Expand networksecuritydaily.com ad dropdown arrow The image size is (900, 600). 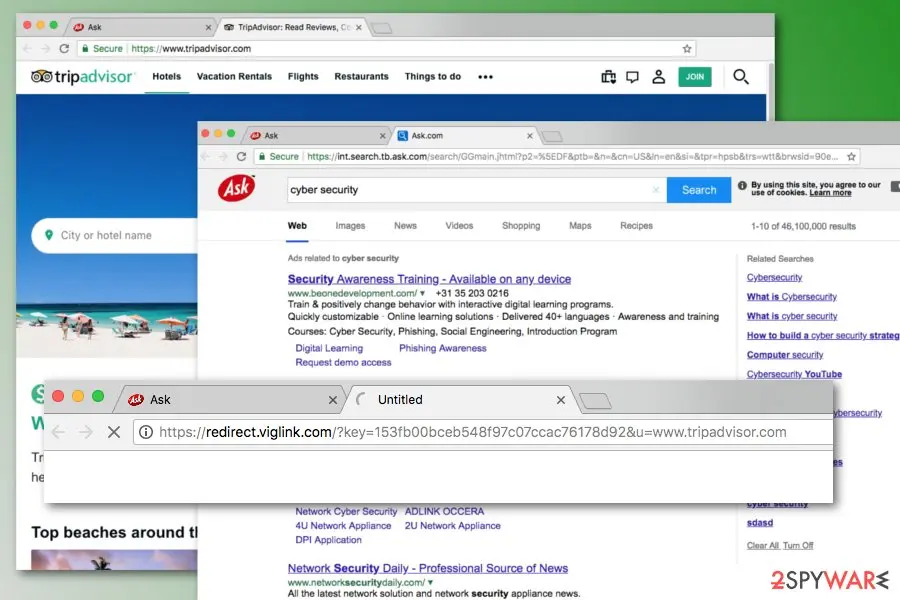(x=430, y=582)
